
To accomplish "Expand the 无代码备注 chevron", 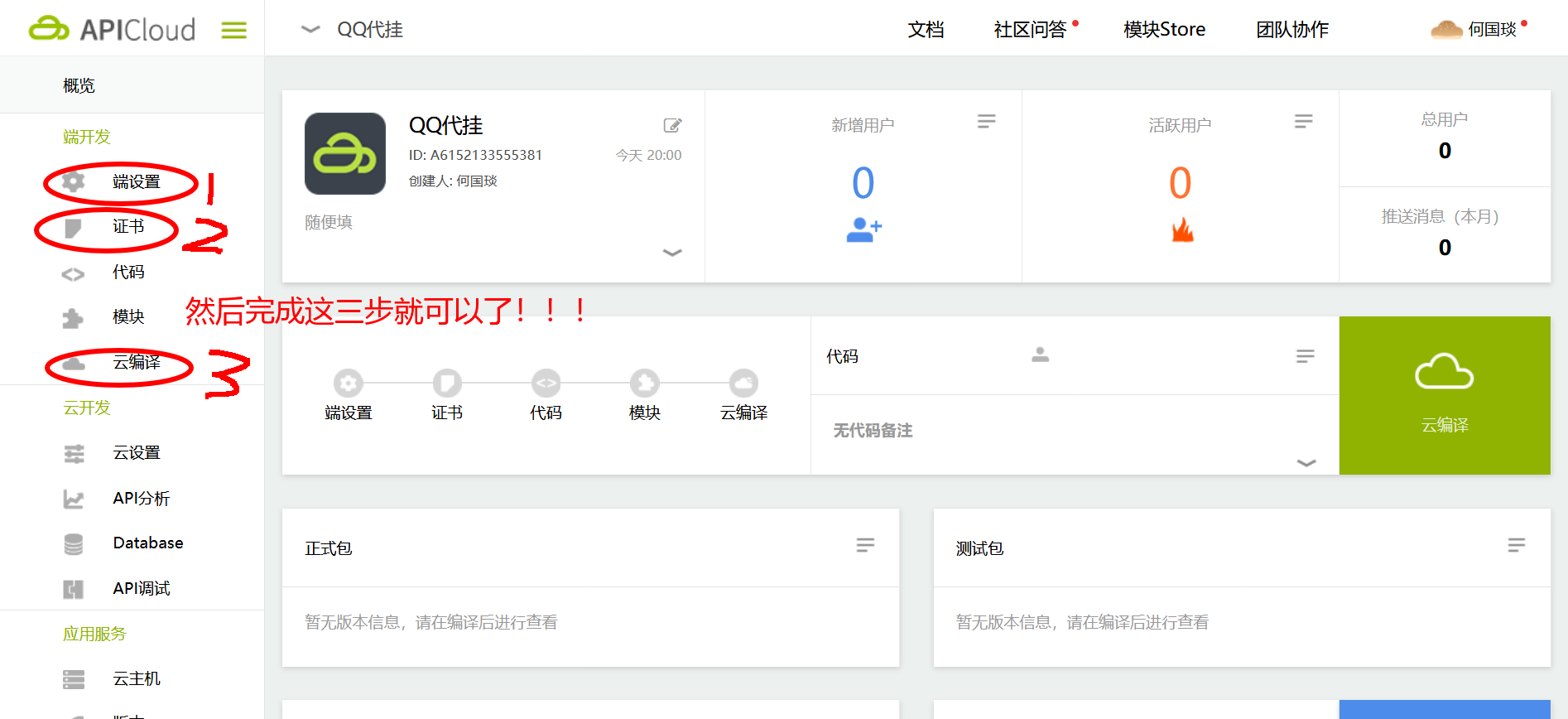I will point(1306,463).
